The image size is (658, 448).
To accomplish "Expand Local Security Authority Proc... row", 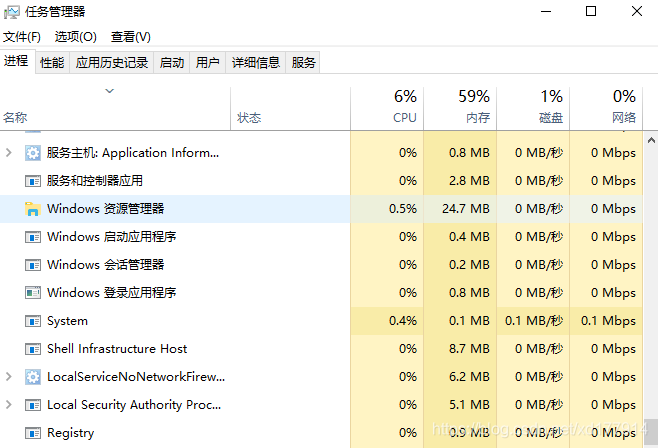I will click(9, 405).
